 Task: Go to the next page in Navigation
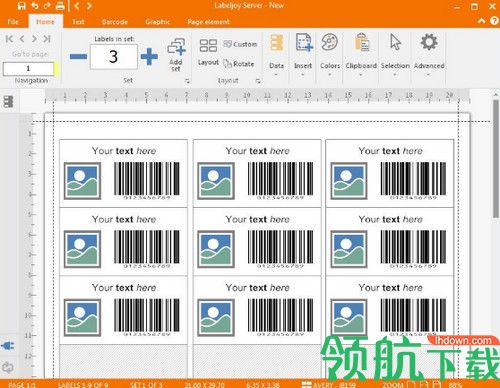point(34,39)
